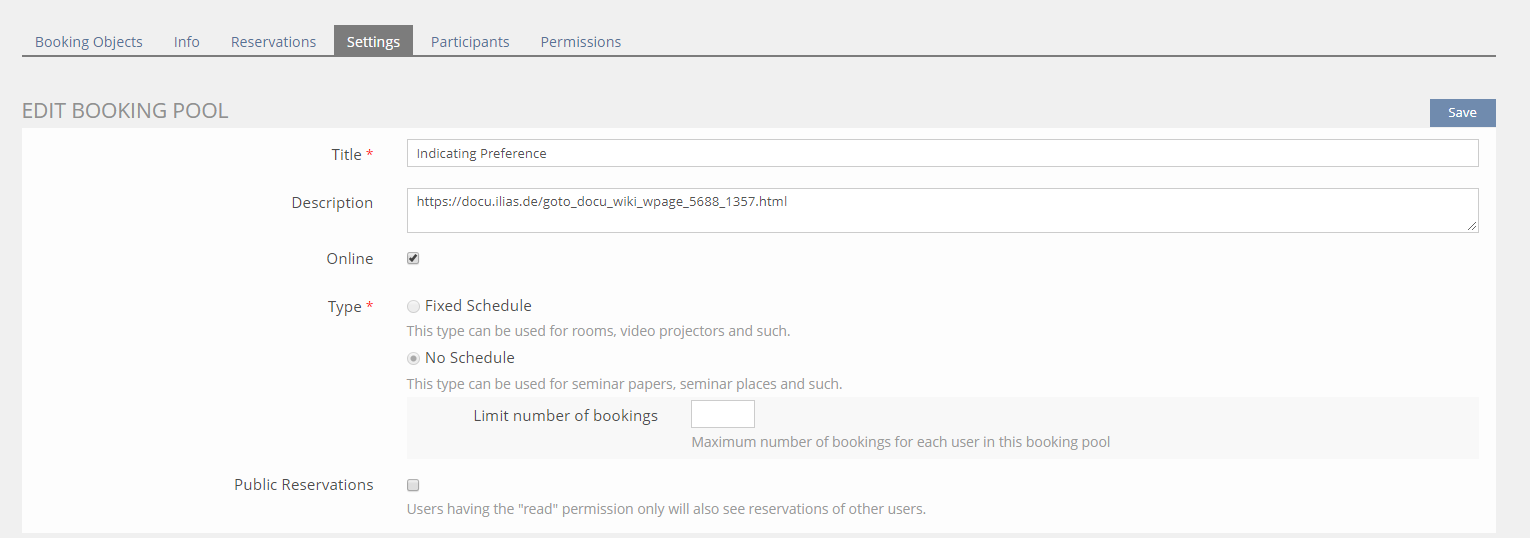
Task: Click the 'Description' field label
Action: tap(332, 203)
